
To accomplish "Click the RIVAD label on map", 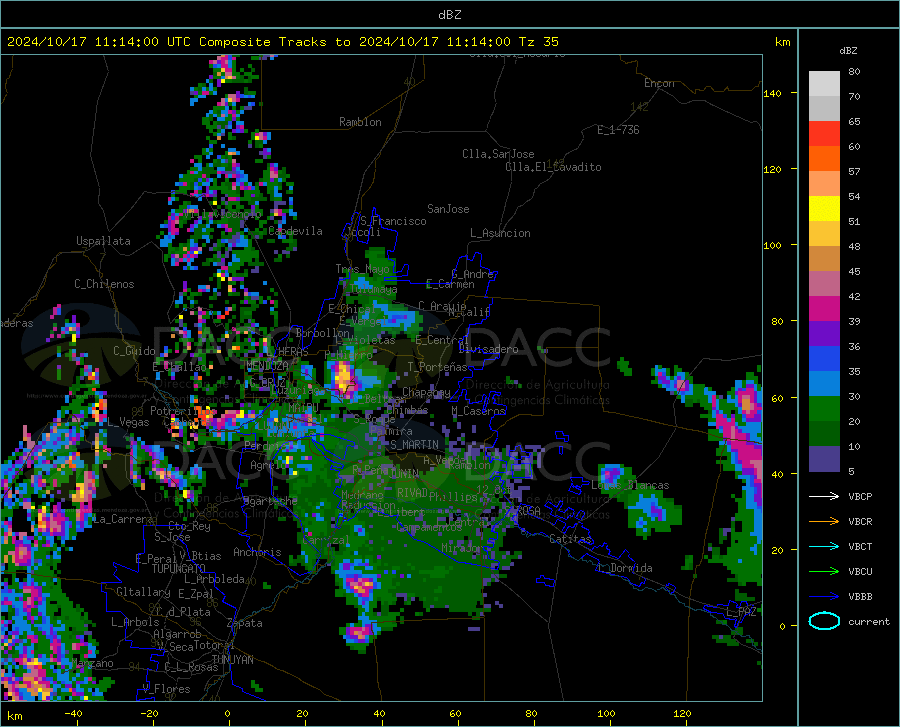I will click(412, 493).
